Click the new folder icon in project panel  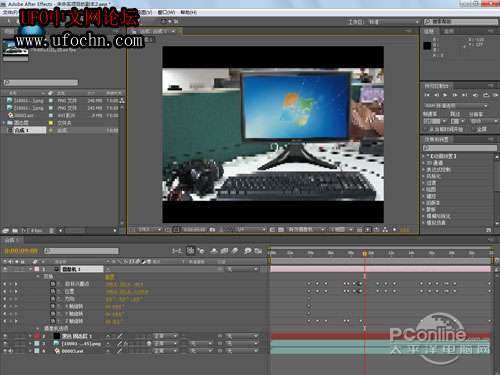click(x=15, y=230)
